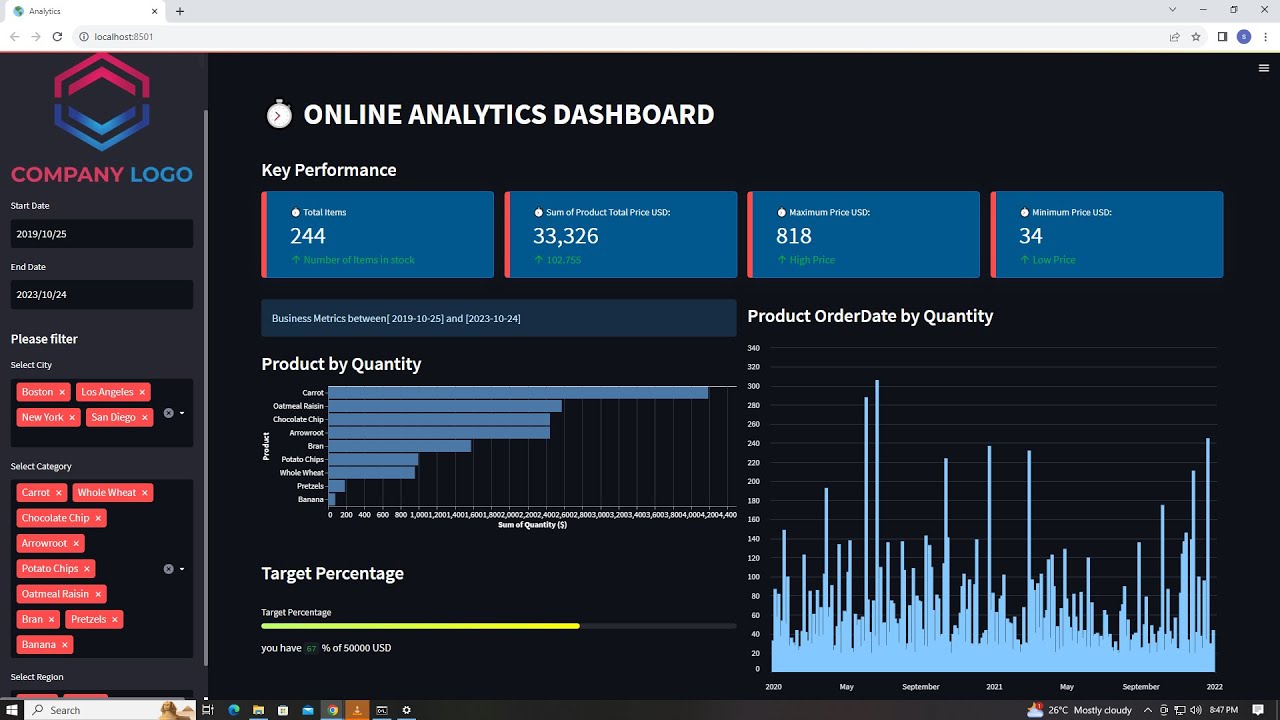
Task: Bookmark this page with star icon
Action: (1196, 37)
